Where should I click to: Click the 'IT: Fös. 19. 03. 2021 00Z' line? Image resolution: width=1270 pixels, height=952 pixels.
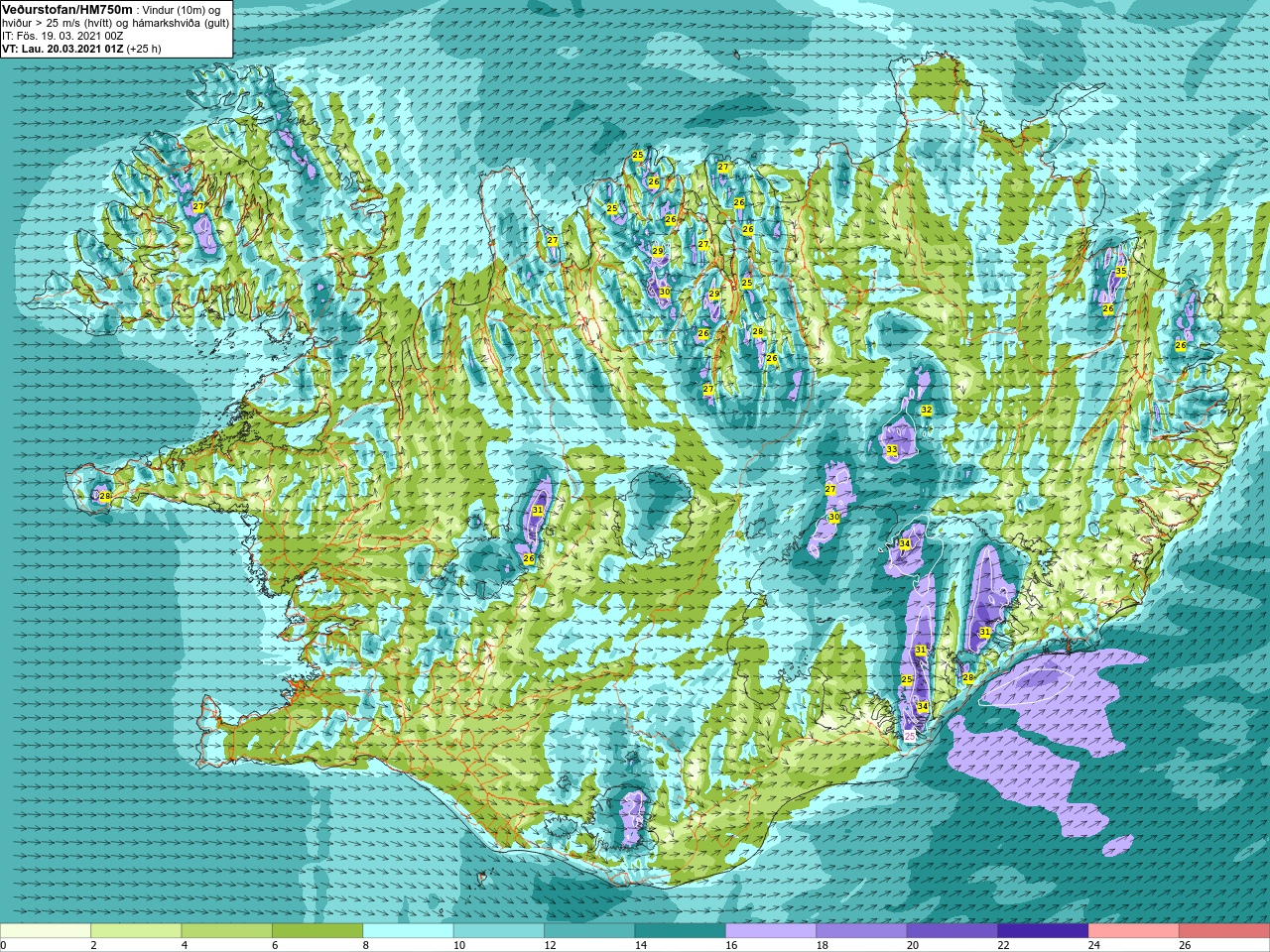[x=63, y=36]
